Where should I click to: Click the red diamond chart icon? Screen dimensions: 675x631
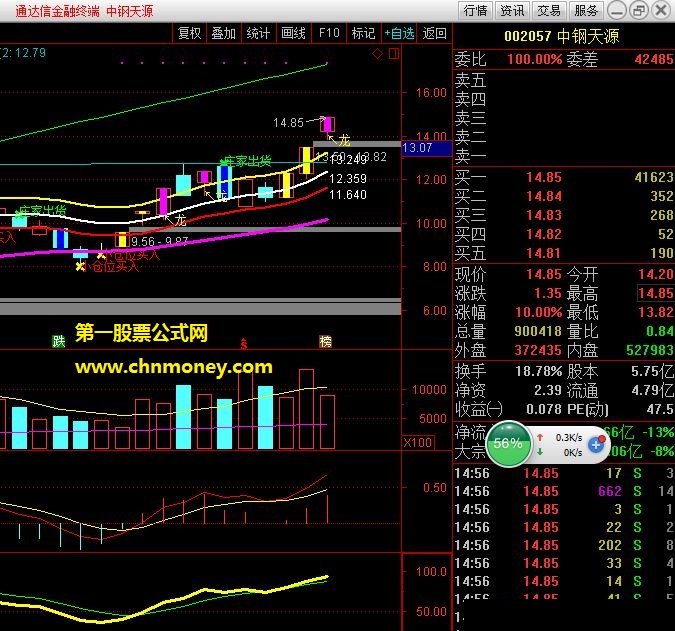tap(378, 54)
